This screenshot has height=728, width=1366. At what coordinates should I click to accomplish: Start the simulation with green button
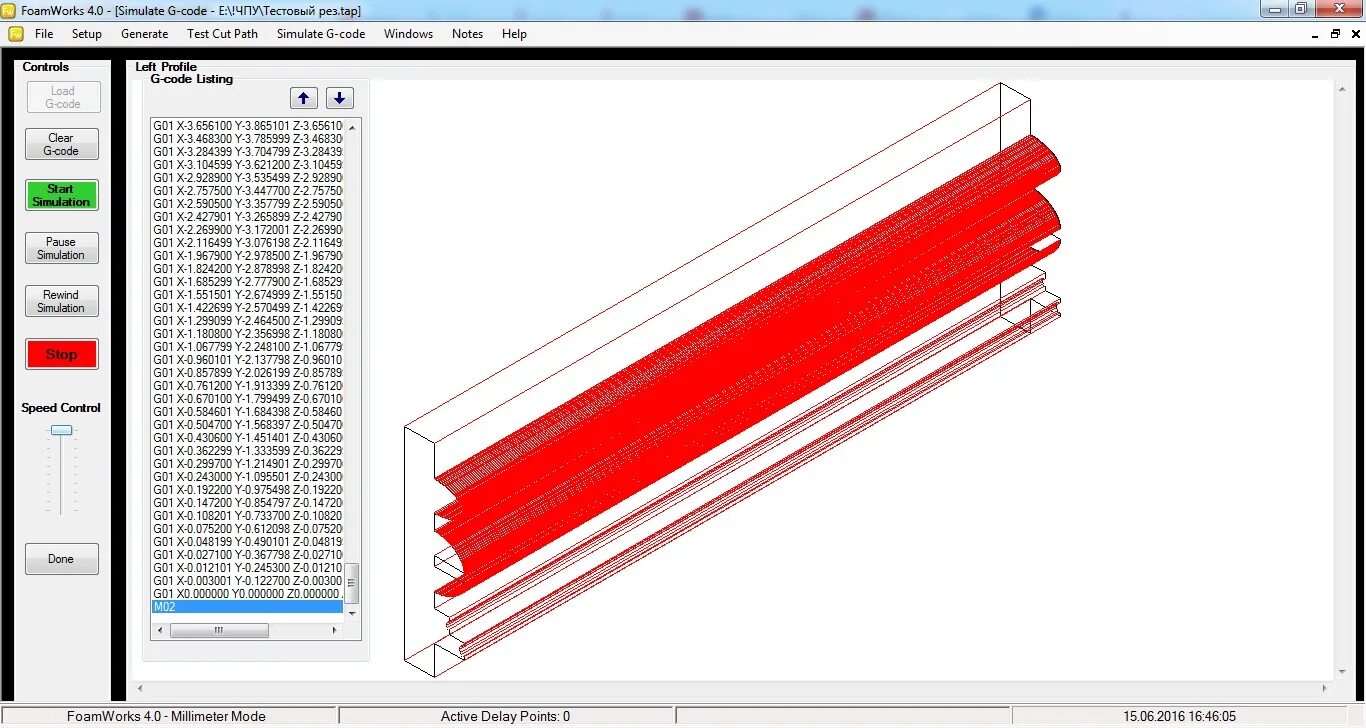coord(62,195)
